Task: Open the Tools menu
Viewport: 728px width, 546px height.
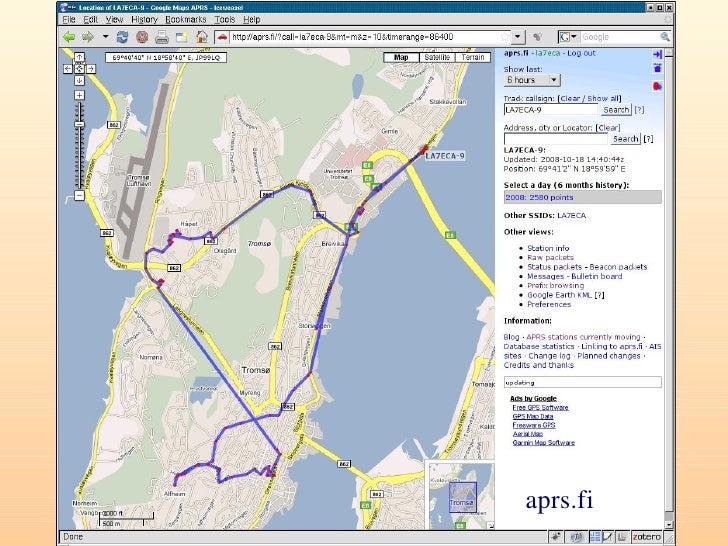Action: pyautogui.click(x=225, y=20)
